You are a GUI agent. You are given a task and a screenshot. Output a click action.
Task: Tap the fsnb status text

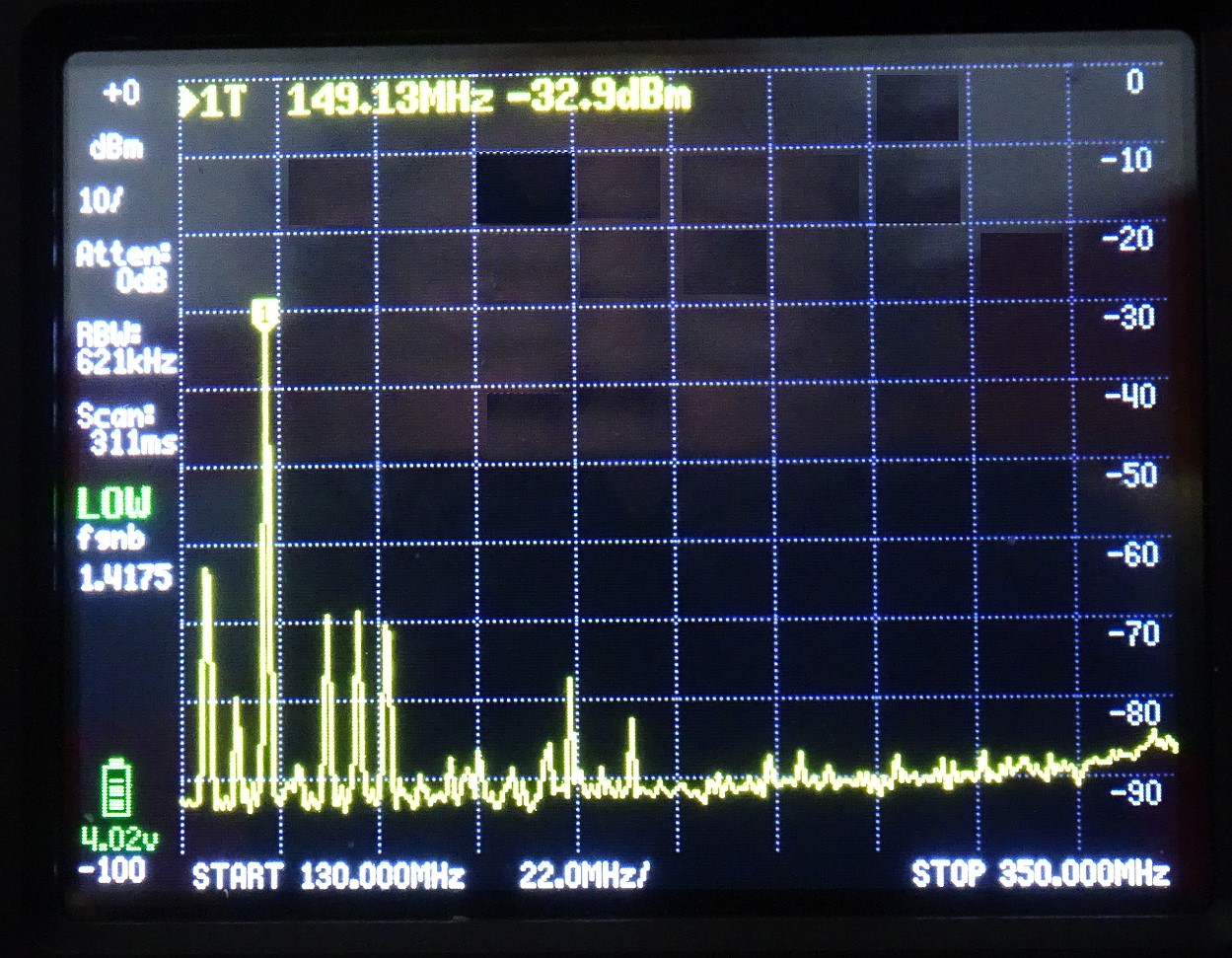pyautogui.click(x=111, y=539)
